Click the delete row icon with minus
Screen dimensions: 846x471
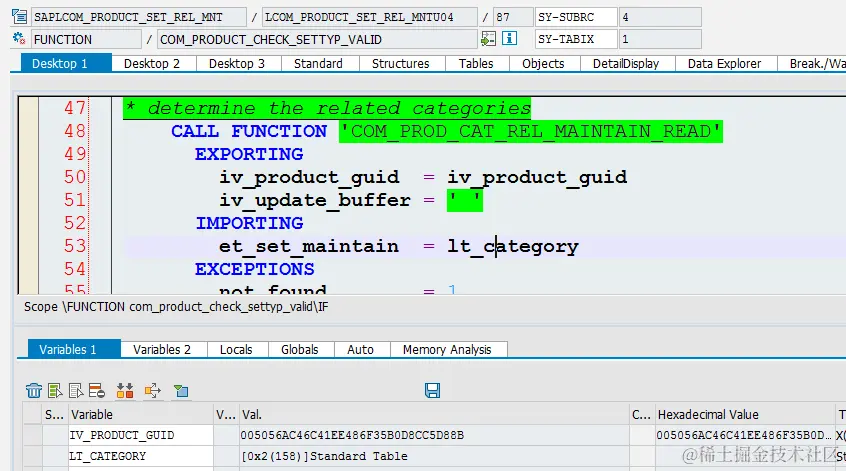pyautogui.click(x=97, y=390)
